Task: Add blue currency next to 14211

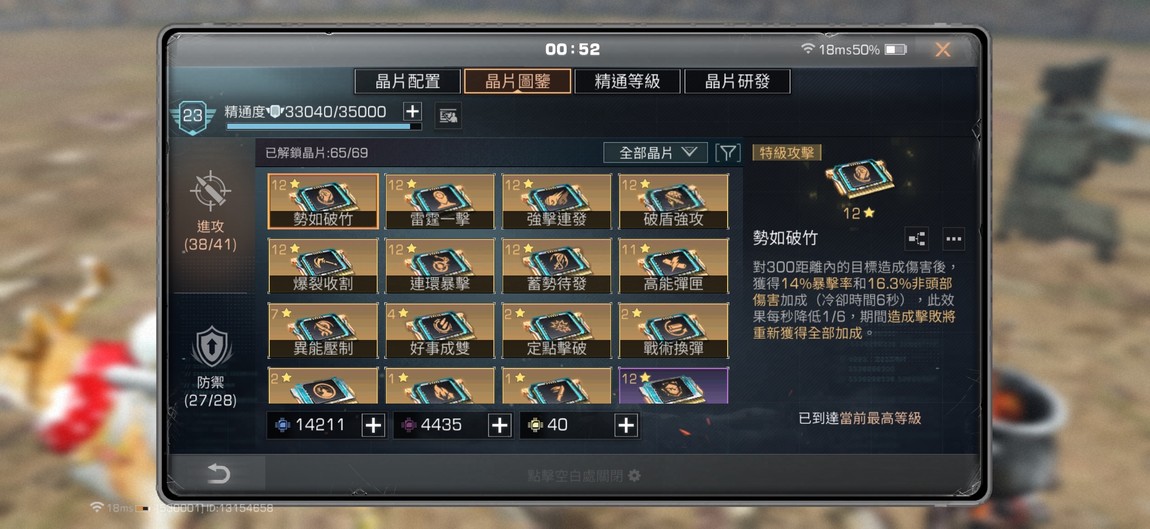Action: [x=373, y=425]
